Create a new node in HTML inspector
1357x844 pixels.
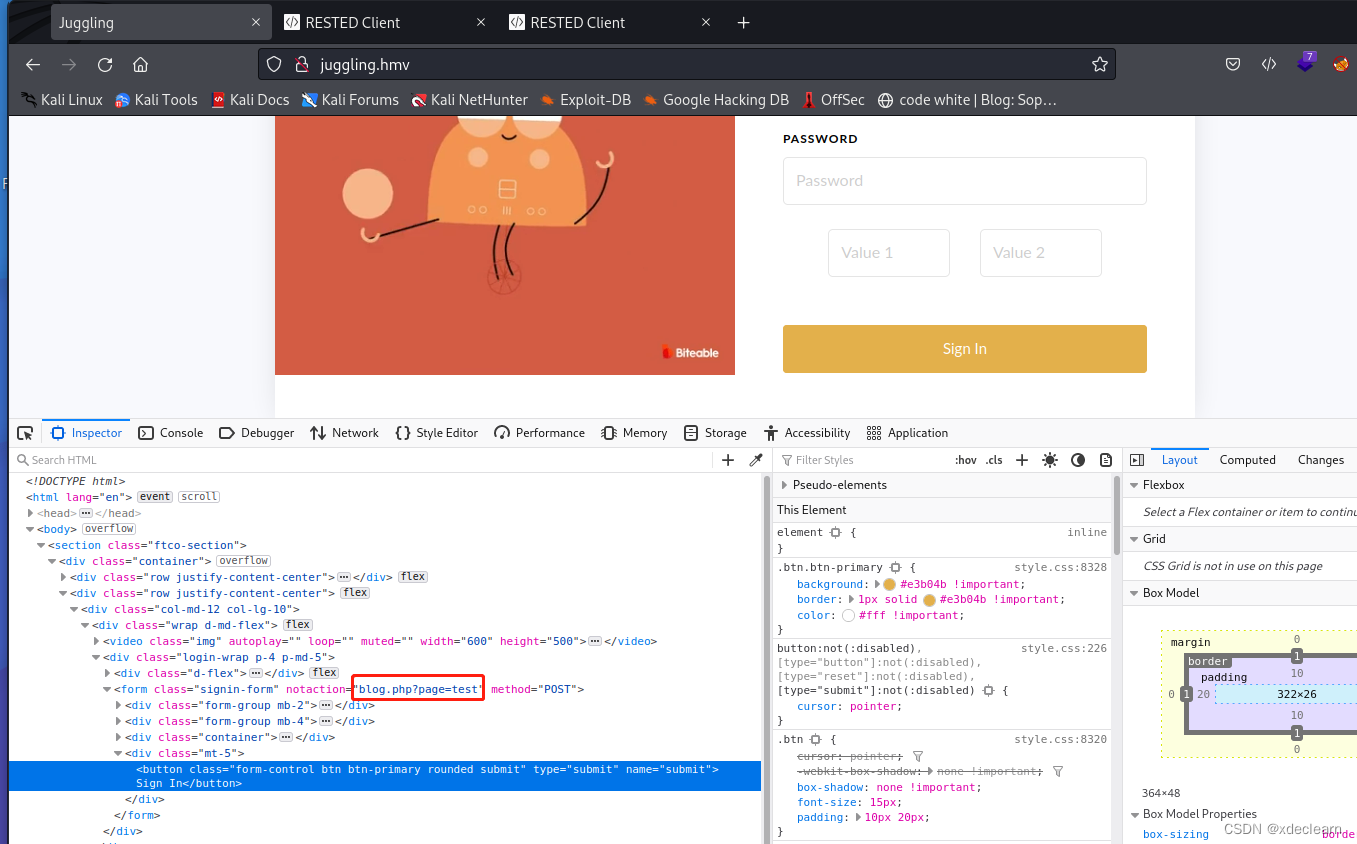[x=728, y=460]
